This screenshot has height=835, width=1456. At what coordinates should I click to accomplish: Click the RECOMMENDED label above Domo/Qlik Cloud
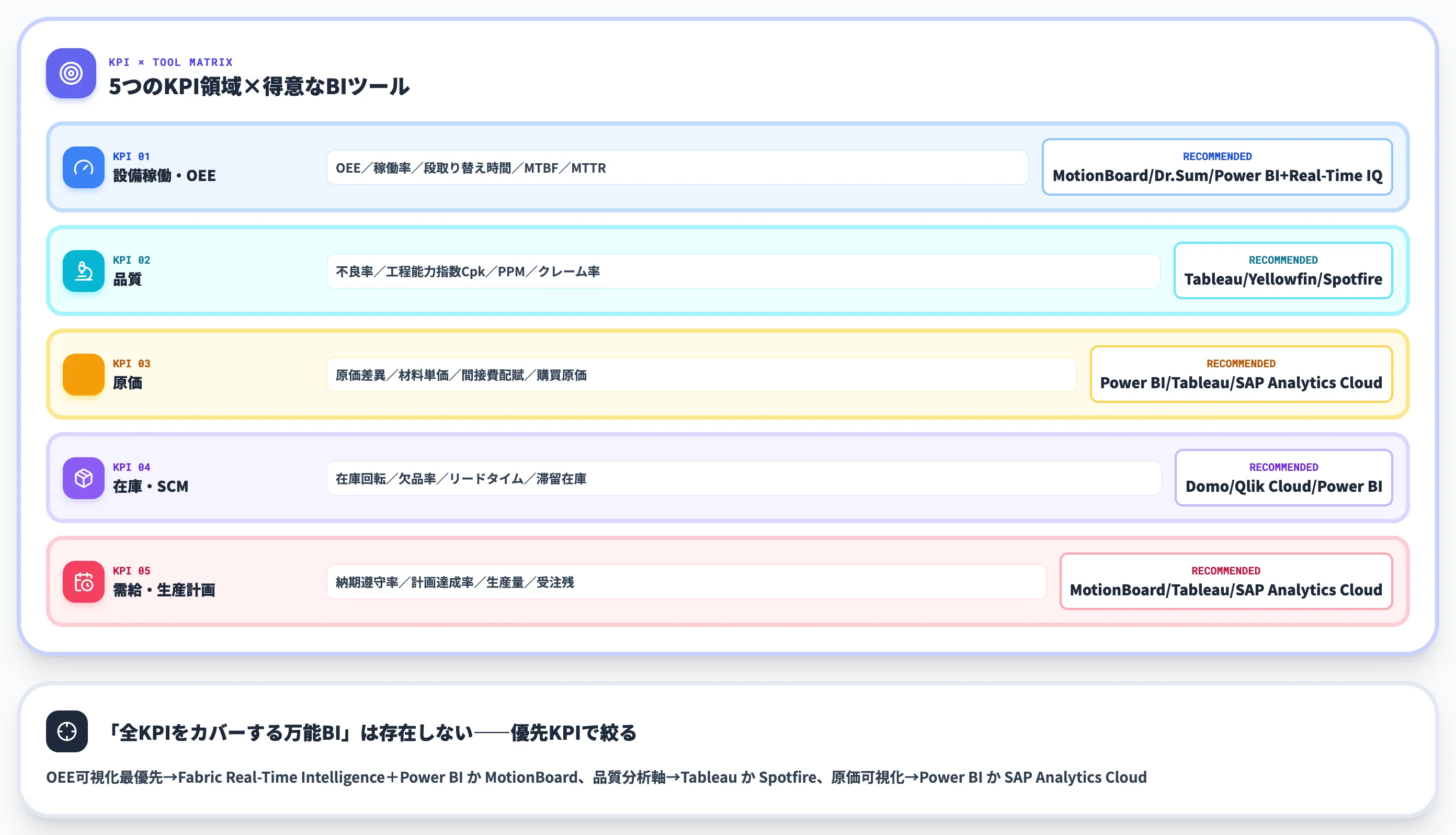point(1284,467)
